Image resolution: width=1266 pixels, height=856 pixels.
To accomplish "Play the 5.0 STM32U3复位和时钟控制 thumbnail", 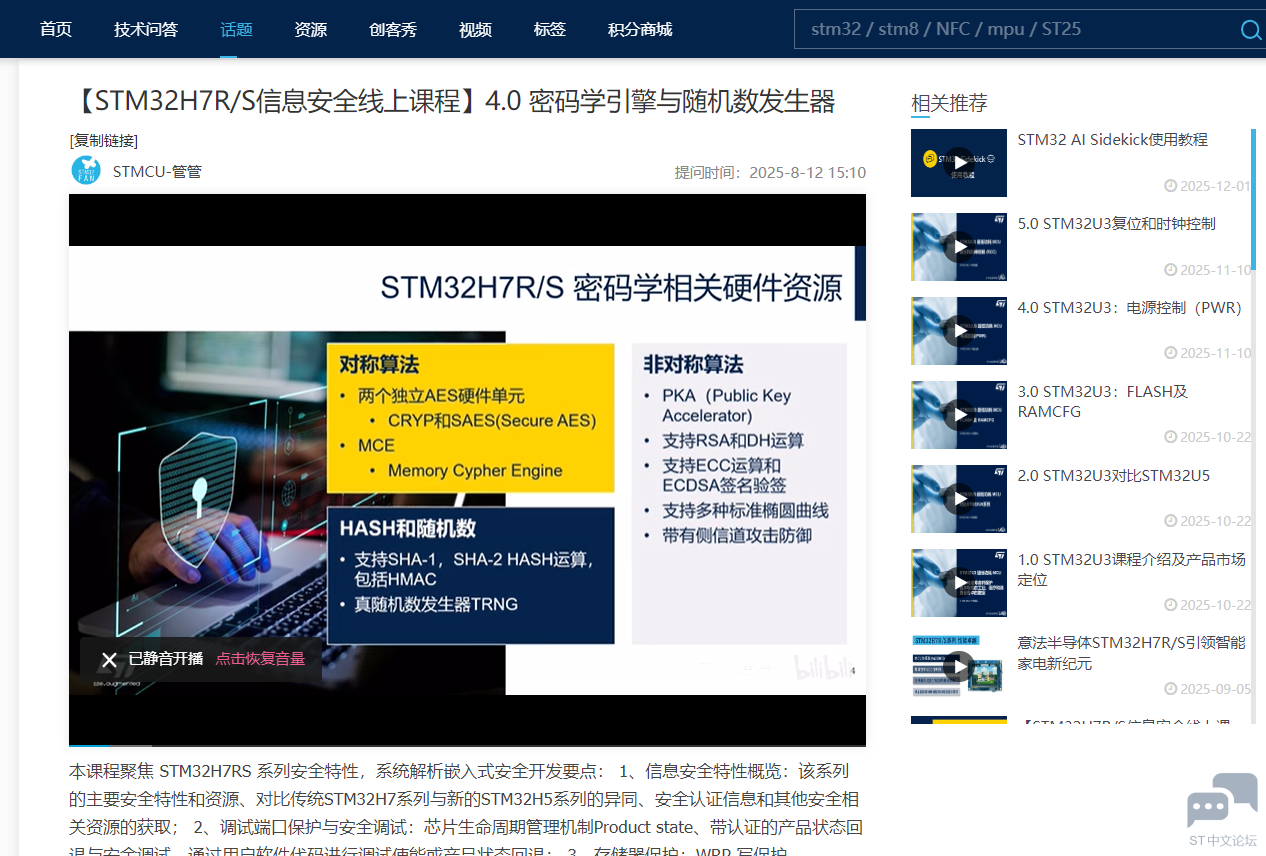I will 959,247.
